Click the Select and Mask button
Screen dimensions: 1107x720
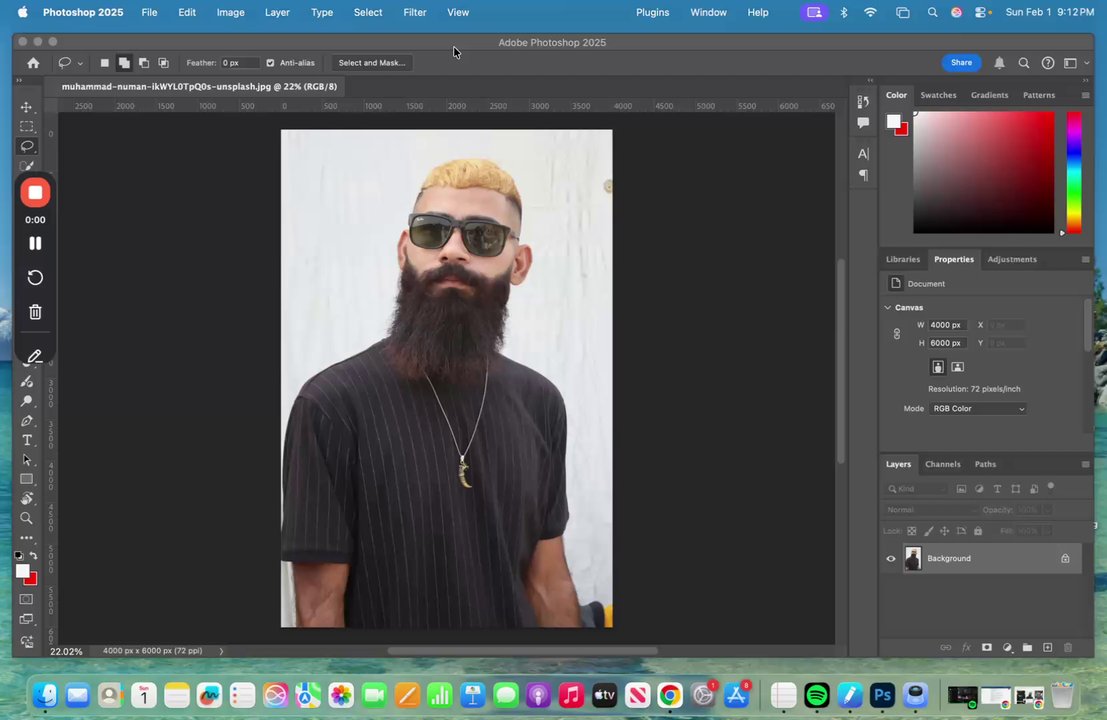point(371,63)
